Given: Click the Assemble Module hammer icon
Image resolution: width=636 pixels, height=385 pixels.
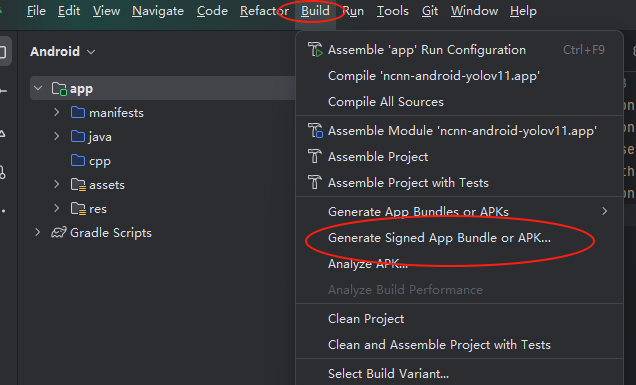Looking at the screenshot, I should (315, 131).
